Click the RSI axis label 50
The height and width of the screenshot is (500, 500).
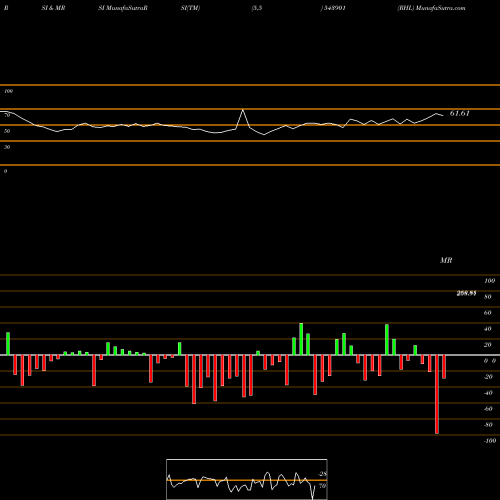click(x=7, y=131)
